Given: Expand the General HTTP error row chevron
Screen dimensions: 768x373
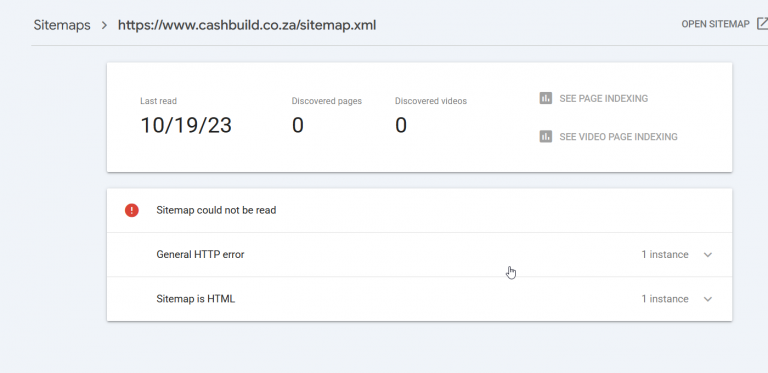Looking at the screenshot, I should 707,255.
